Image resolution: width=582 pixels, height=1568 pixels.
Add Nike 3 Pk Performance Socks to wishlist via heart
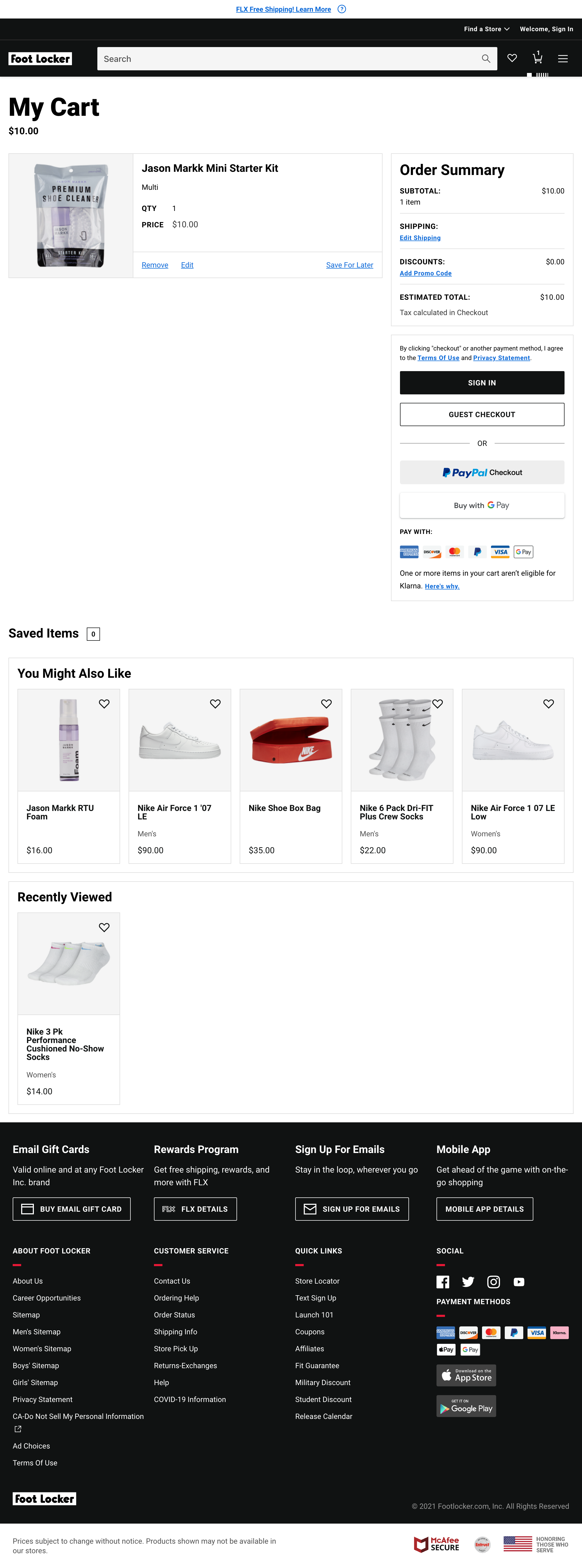(104, 927)
